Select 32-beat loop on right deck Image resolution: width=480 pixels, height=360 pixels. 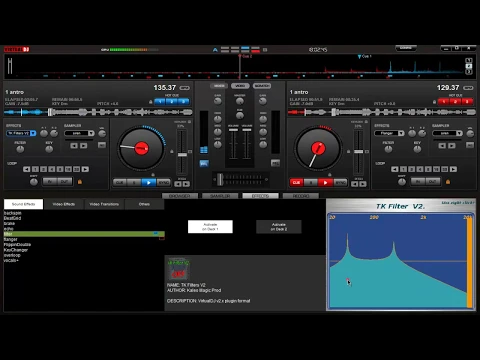point(445,169)
